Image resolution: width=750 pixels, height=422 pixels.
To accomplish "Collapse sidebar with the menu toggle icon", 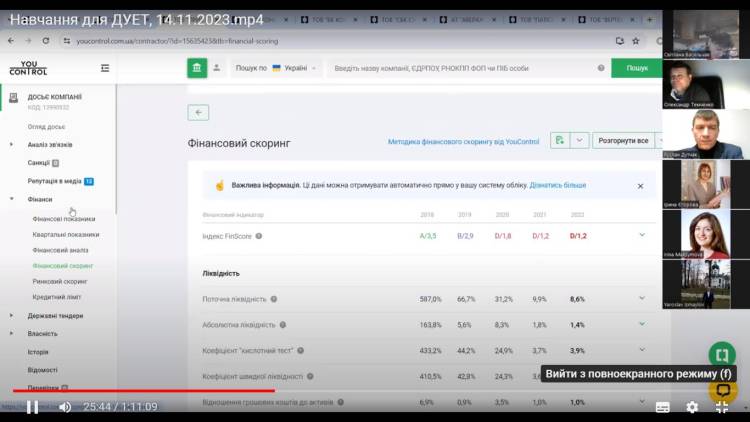I will pyautogui.click(x=105, y=68).
